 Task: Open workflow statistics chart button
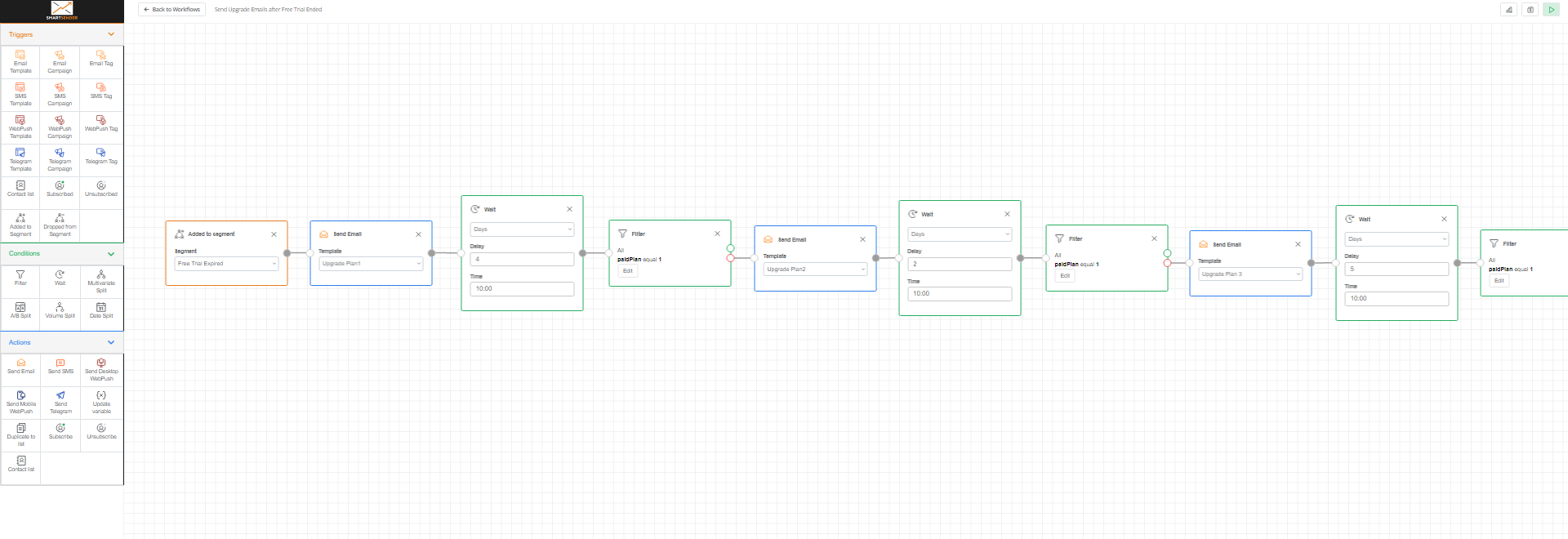tap(1508, 10)
